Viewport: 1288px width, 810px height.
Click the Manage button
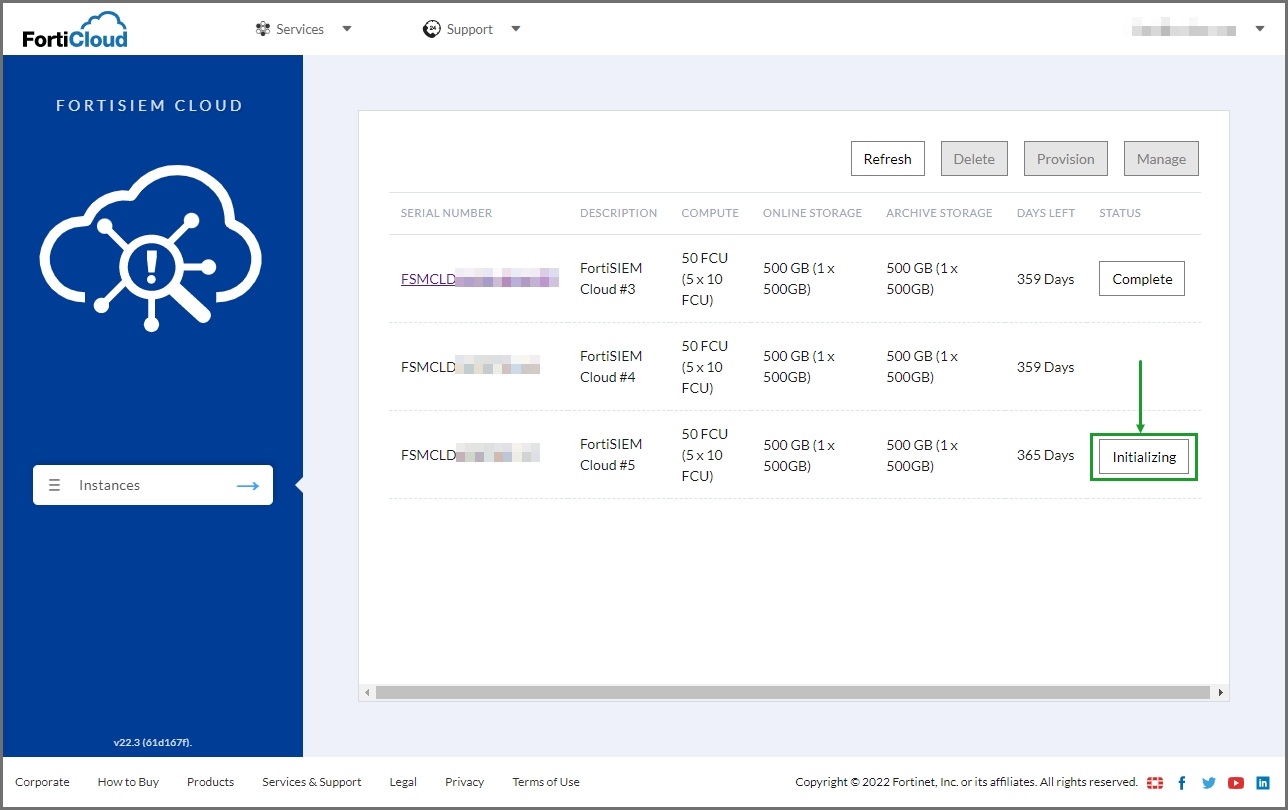pyautogui.click(x=1161, y=159)
